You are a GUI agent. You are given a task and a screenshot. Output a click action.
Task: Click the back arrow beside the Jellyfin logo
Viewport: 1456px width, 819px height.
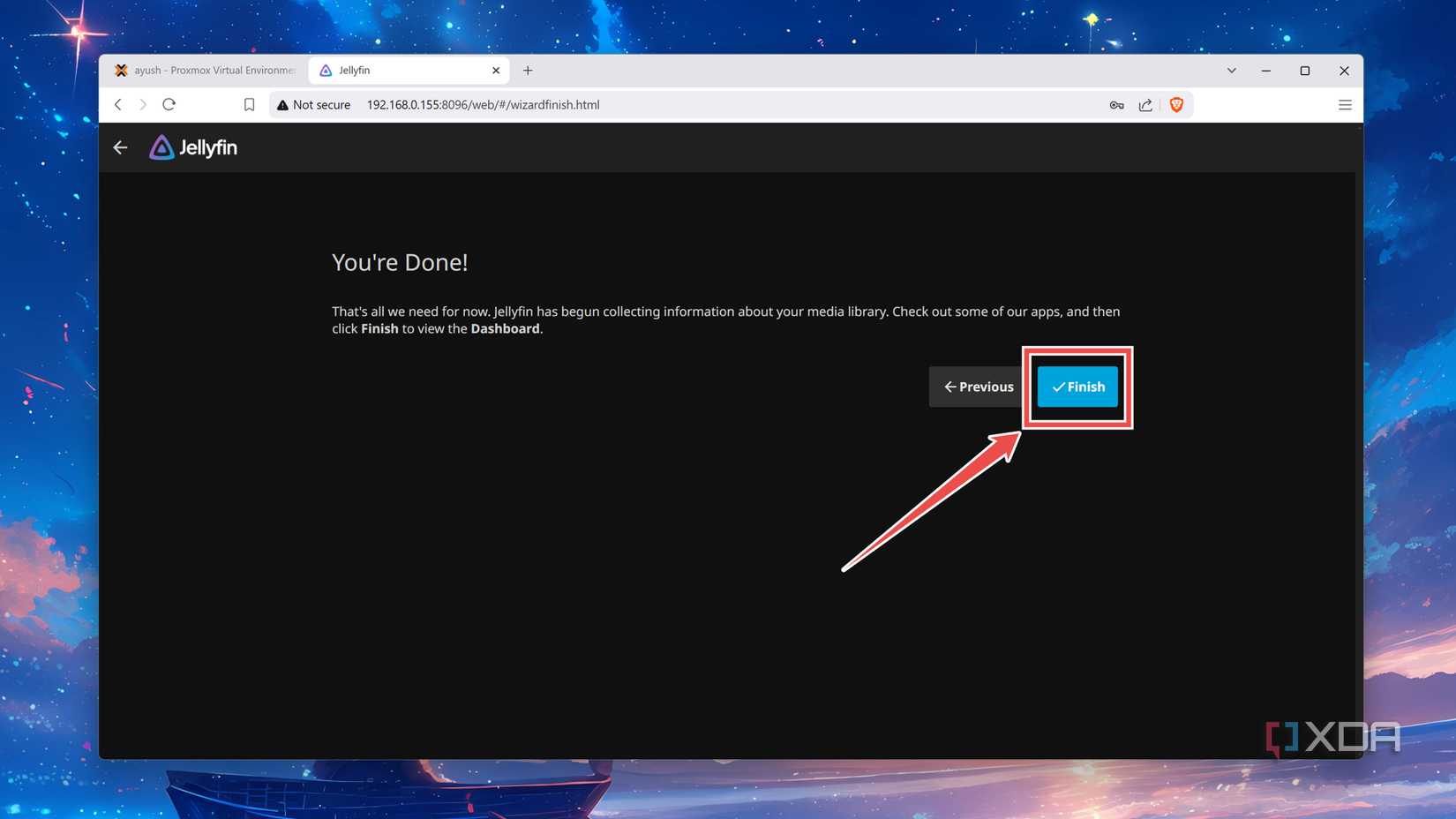click(x=120, y=147)
